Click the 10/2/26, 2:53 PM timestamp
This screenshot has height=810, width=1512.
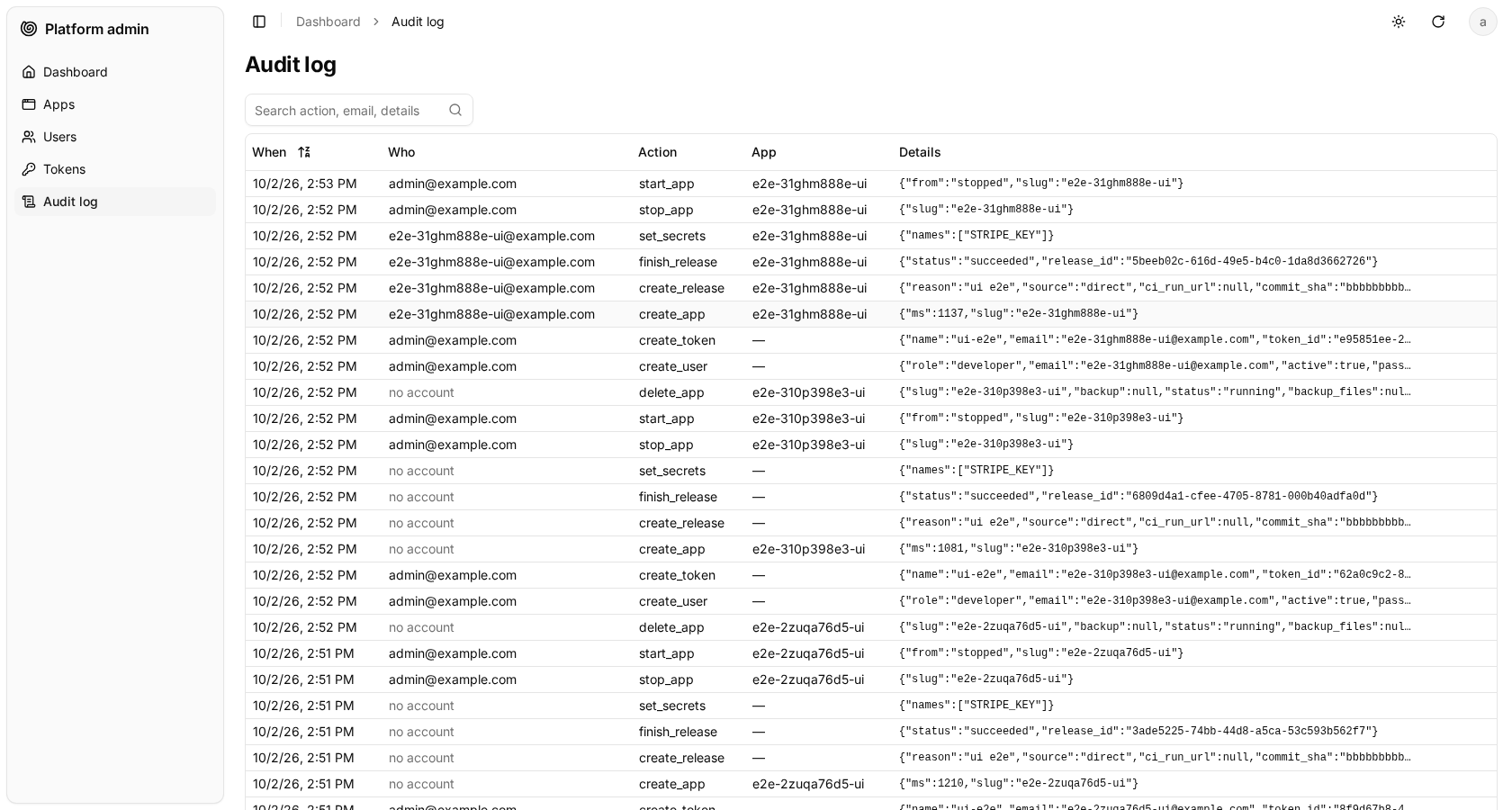[x=305, y=184]
